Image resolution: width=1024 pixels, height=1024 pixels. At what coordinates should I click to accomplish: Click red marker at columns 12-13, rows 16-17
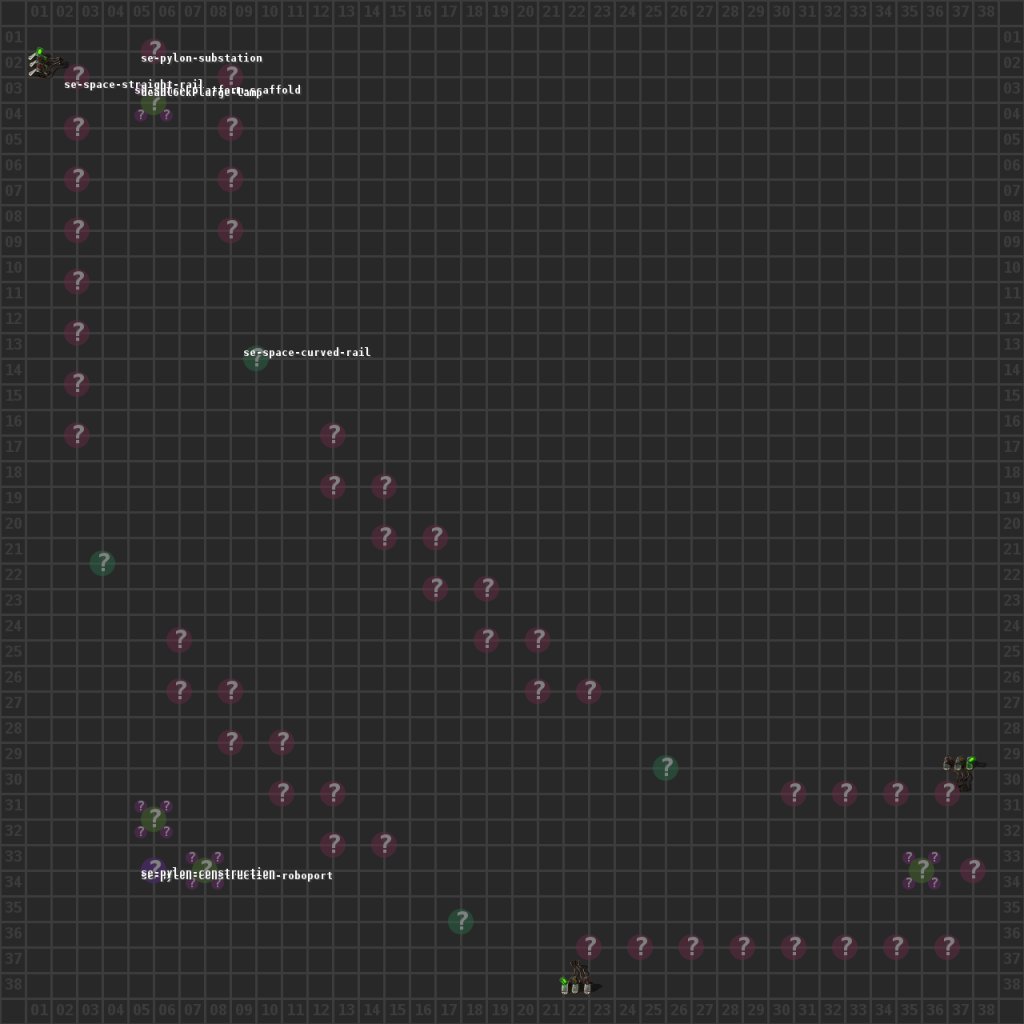[333, 435]
